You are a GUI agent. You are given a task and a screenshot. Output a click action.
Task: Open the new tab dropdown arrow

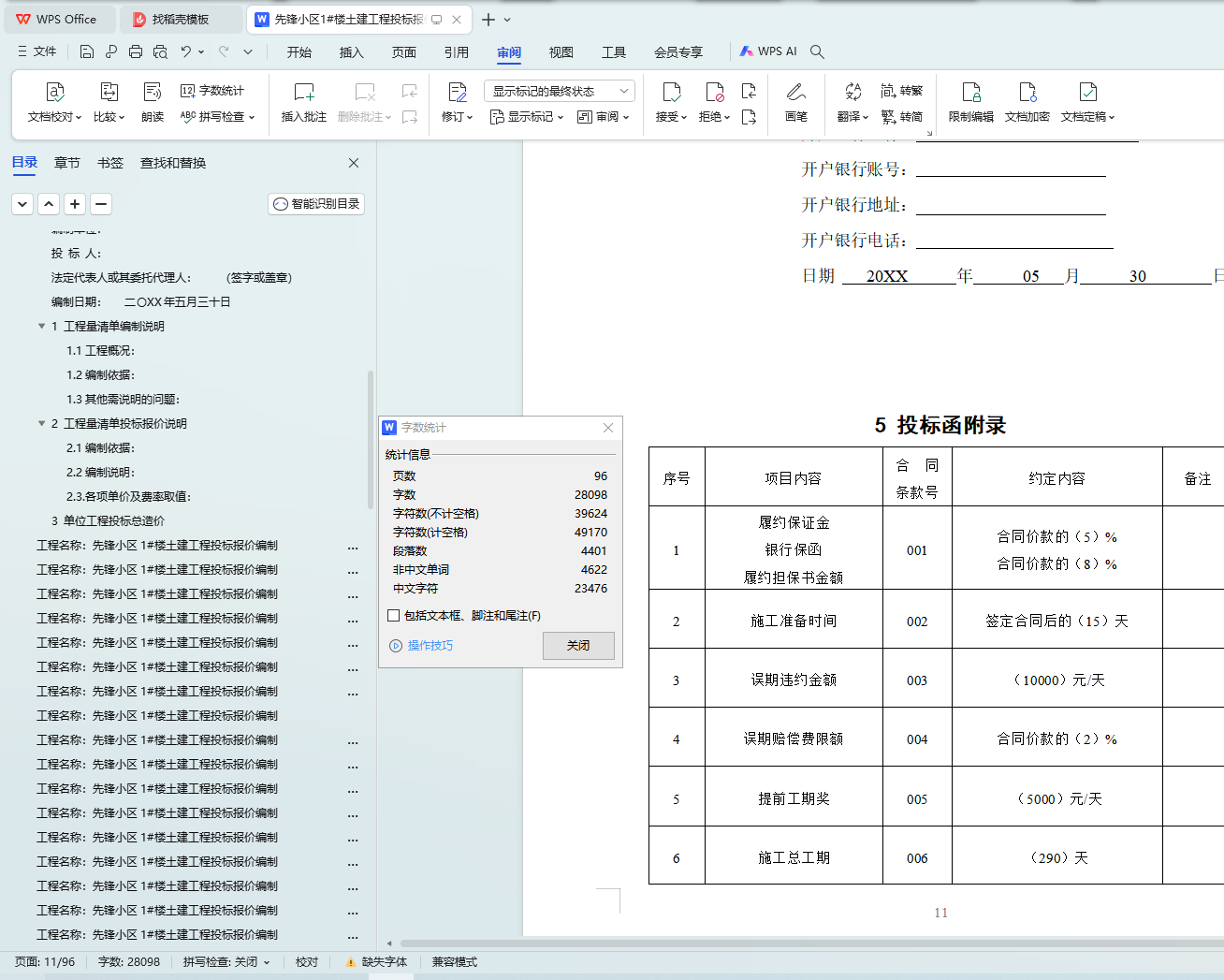(507, 20)
